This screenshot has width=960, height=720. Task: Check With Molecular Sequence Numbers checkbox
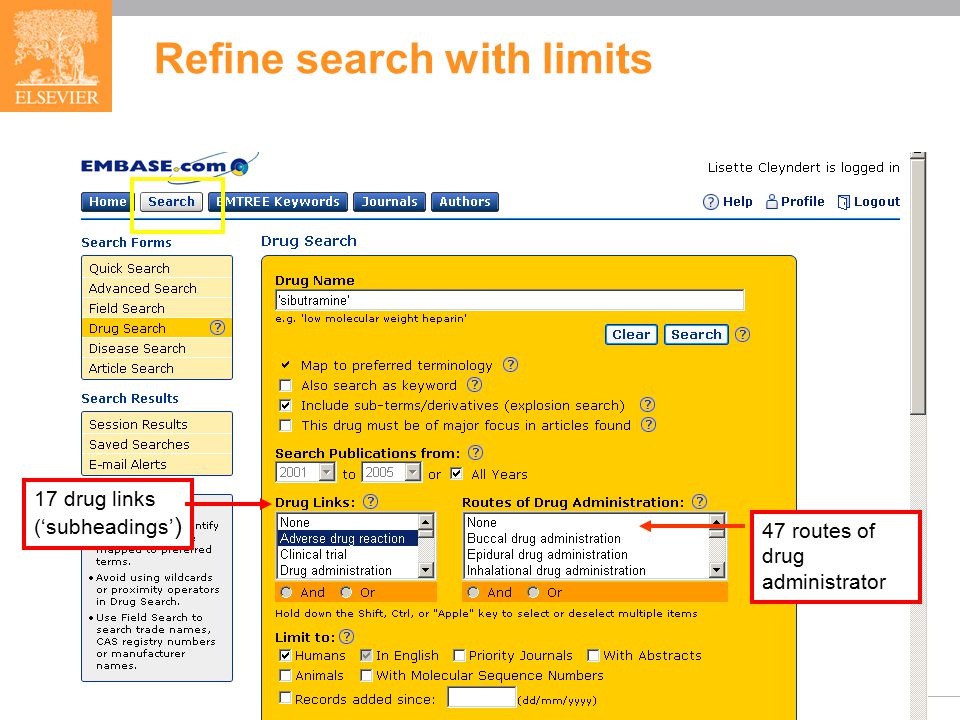[x=366, y=675]
